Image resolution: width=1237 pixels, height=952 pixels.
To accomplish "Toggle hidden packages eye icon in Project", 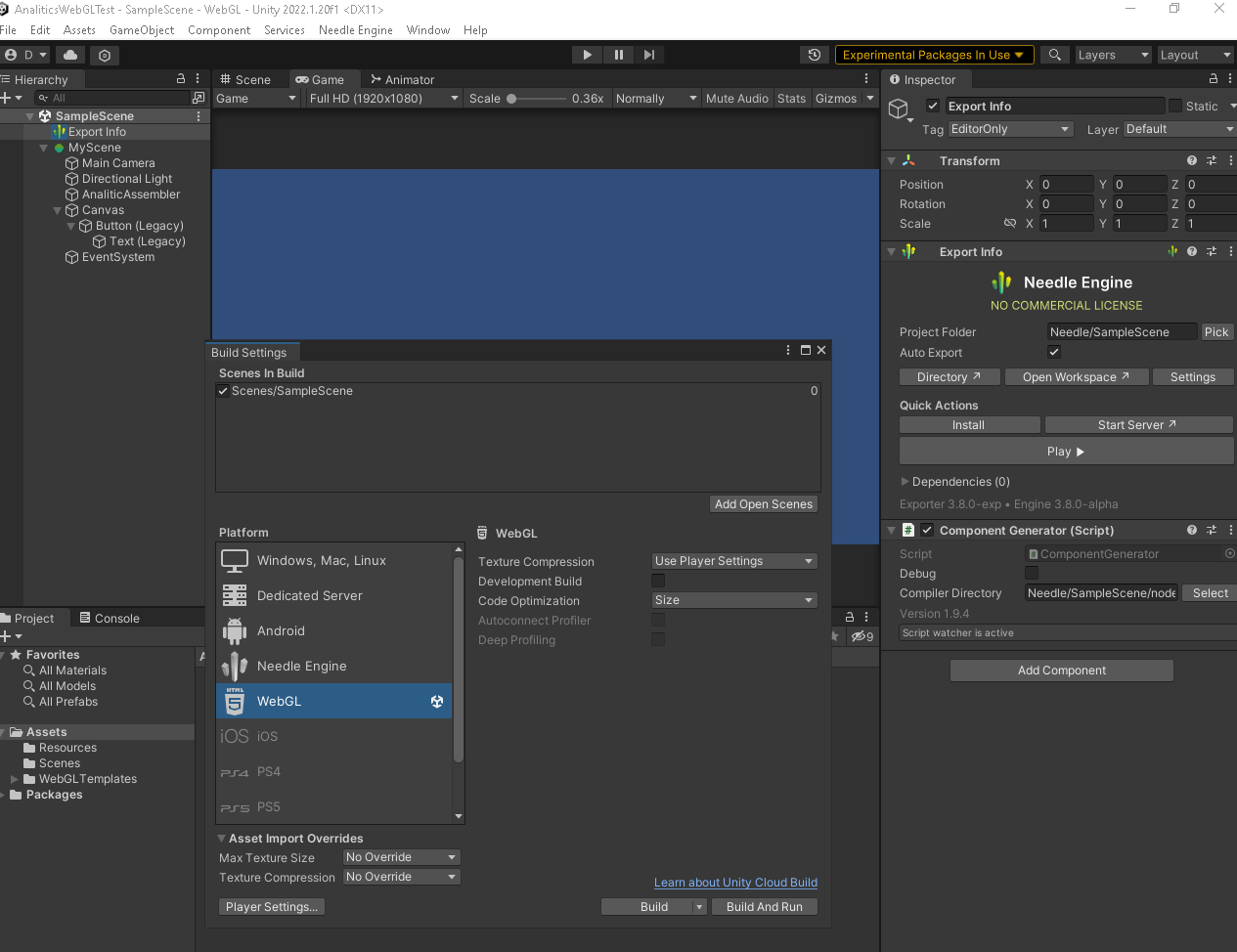I will 862,636.
